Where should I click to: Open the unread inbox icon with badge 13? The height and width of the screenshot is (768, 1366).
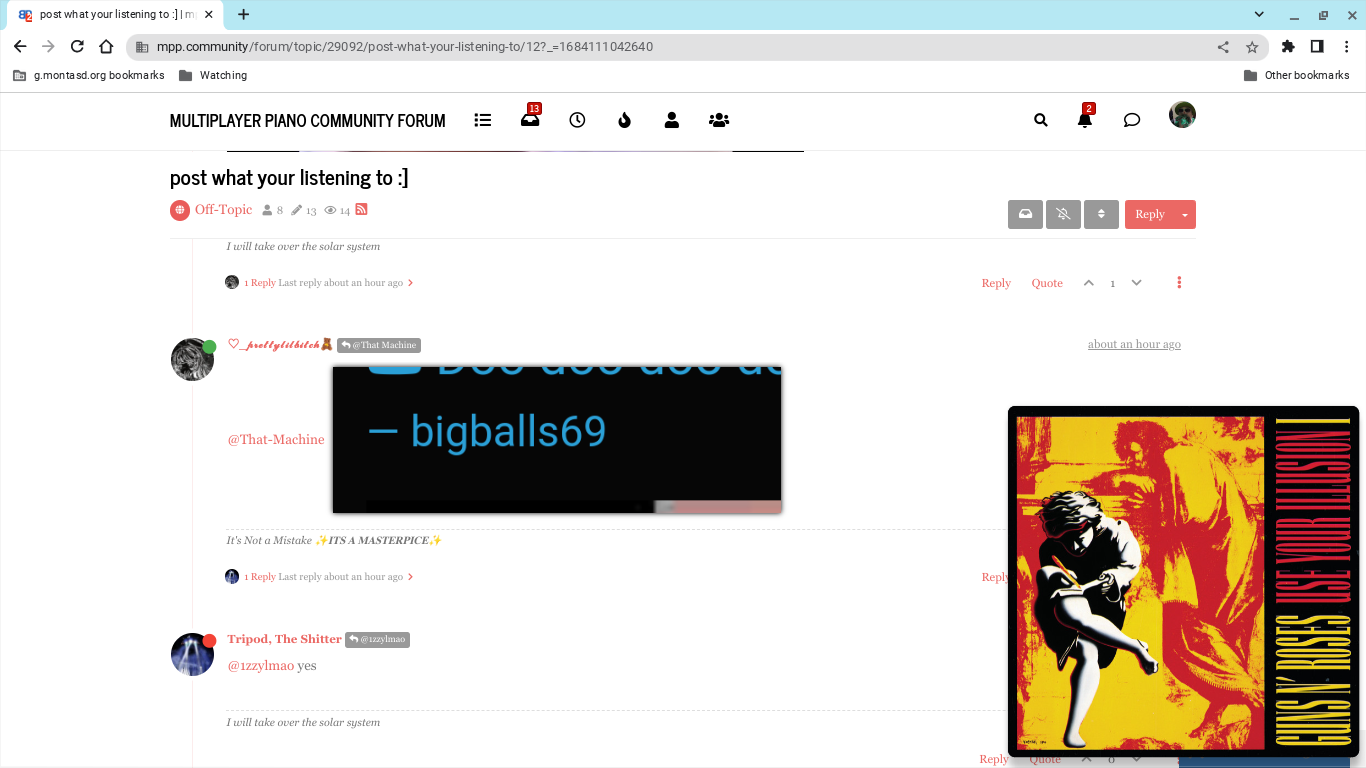point(530,119)
